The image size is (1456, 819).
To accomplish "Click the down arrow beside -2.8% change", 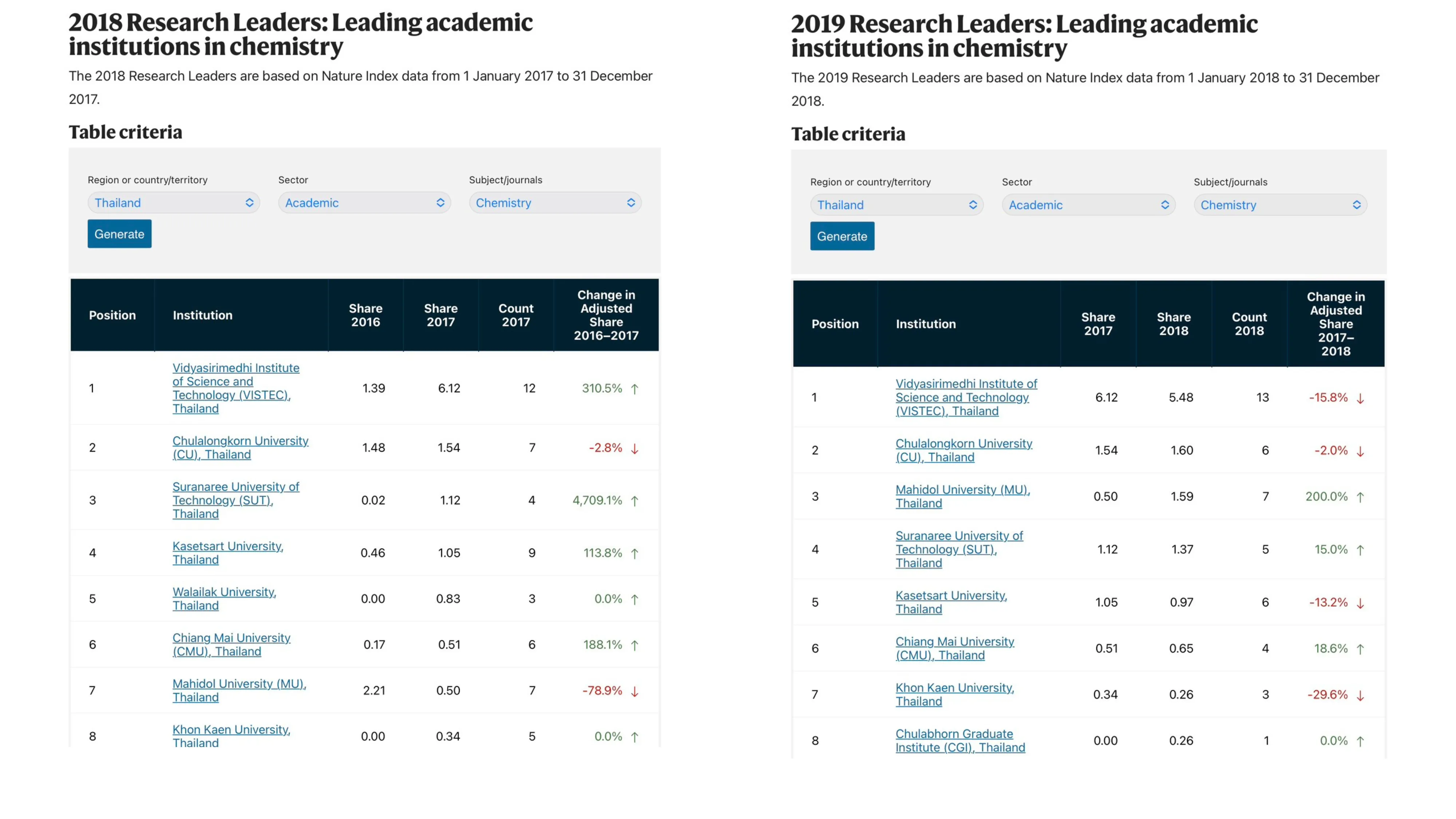I will [634, 448].
